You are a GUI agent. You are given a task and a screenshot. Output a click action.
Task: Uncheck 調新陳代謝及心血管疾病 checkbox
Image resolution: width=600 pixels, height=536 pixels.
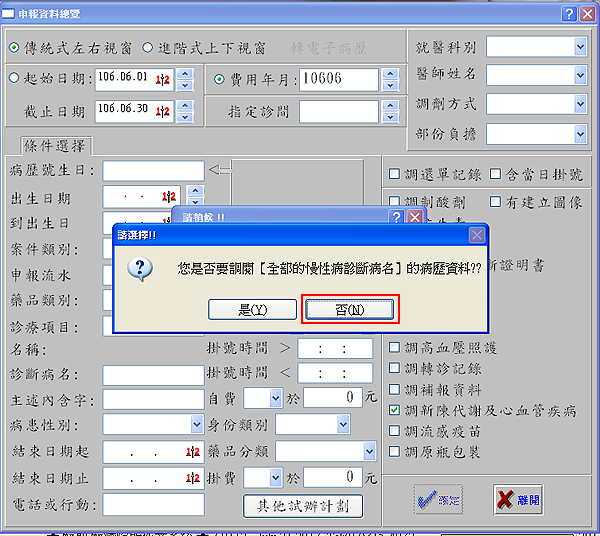(395, 410)
